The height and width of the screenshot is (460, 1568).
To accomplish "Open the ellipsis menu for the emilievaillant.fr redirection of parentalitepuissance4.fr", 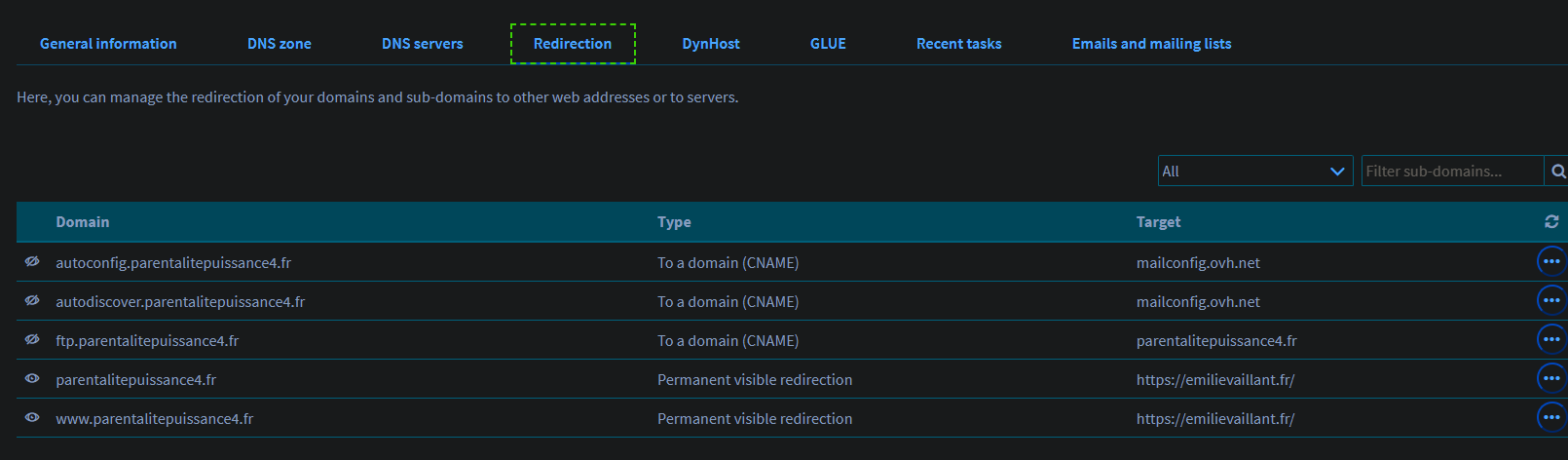I will 1550,379.
